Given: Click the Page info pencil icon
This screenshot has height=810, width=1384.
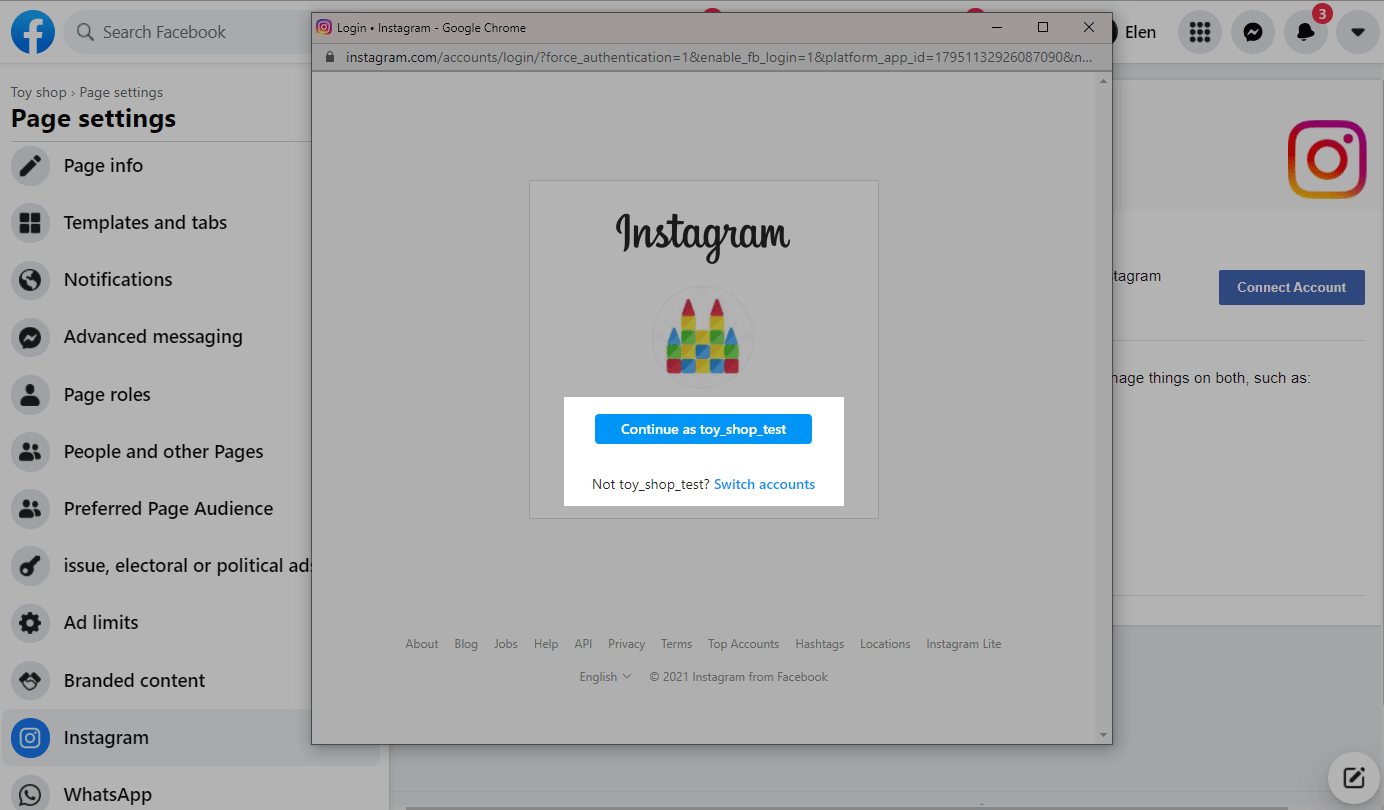Looking at the screenshot, I should pos(30,166).
